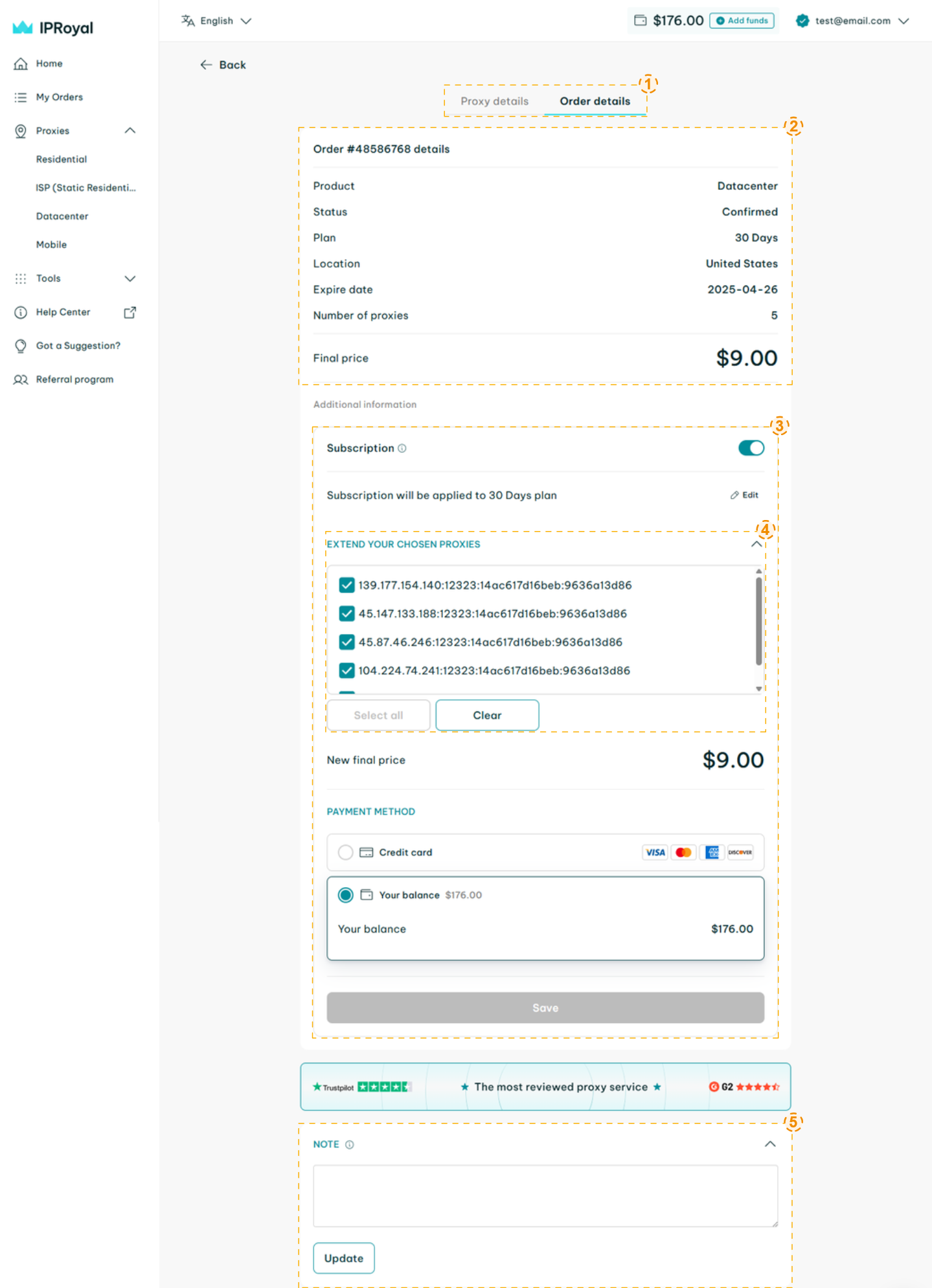932x1288 pixels.
Task: Select Credit card payment radio button
Action: coord(346,852)
